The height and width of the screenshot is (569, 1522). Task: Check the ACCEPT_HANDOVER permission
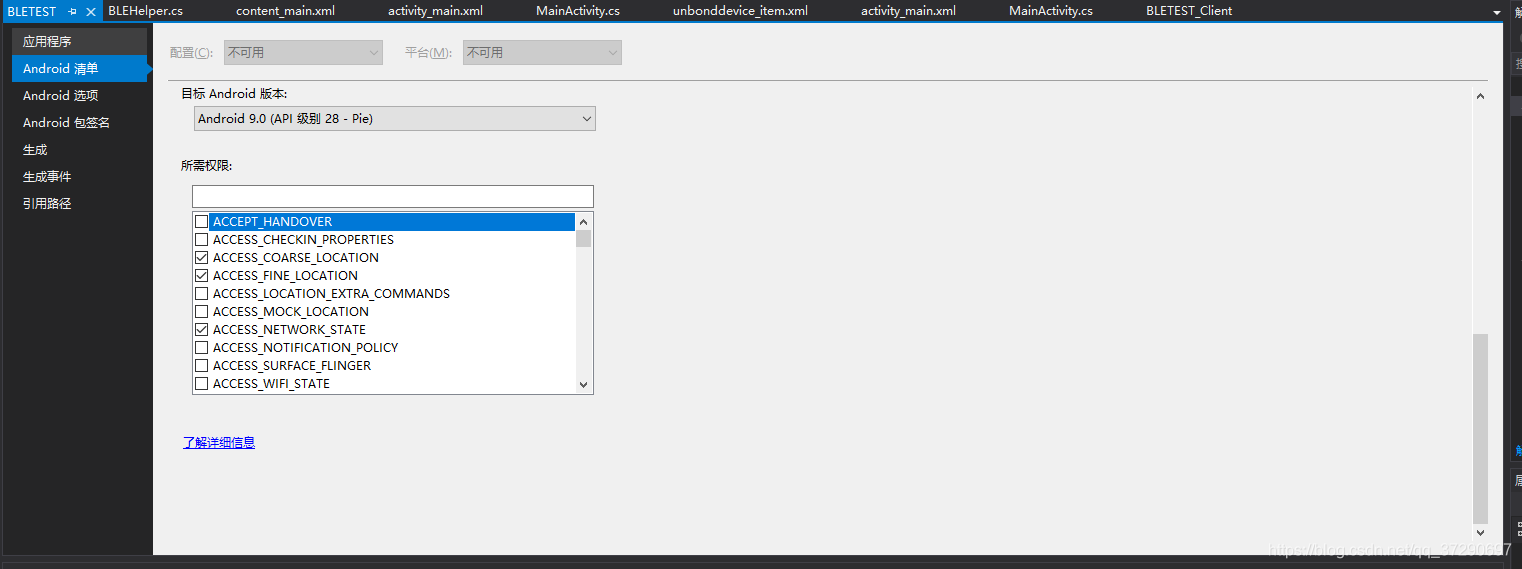201,221
